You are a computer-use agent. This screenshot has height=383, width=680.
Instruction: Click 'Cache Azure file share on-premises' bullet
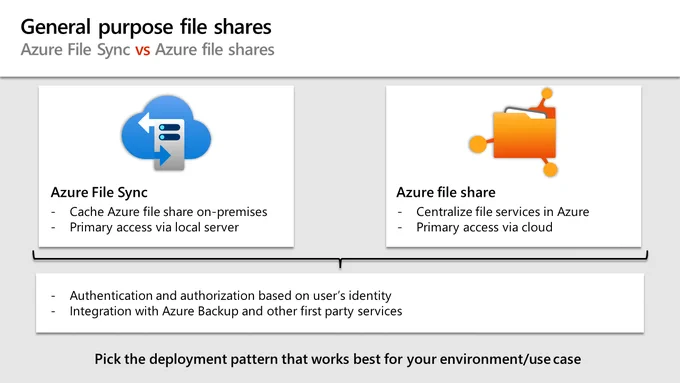tap(168, 212)
